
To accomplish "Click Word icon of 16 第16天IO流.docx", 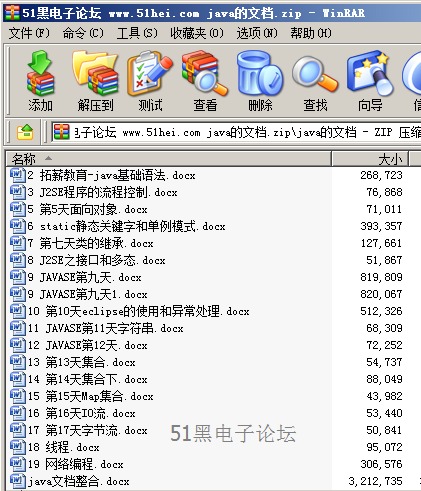I will point(18,413).
